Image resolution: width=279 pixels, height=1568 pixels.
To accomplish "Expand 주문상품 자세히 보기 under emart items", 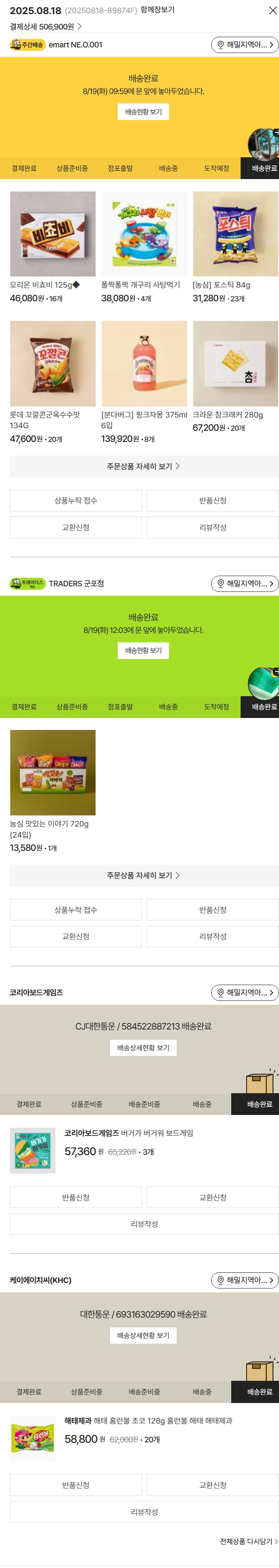I will tap(144, 466).
